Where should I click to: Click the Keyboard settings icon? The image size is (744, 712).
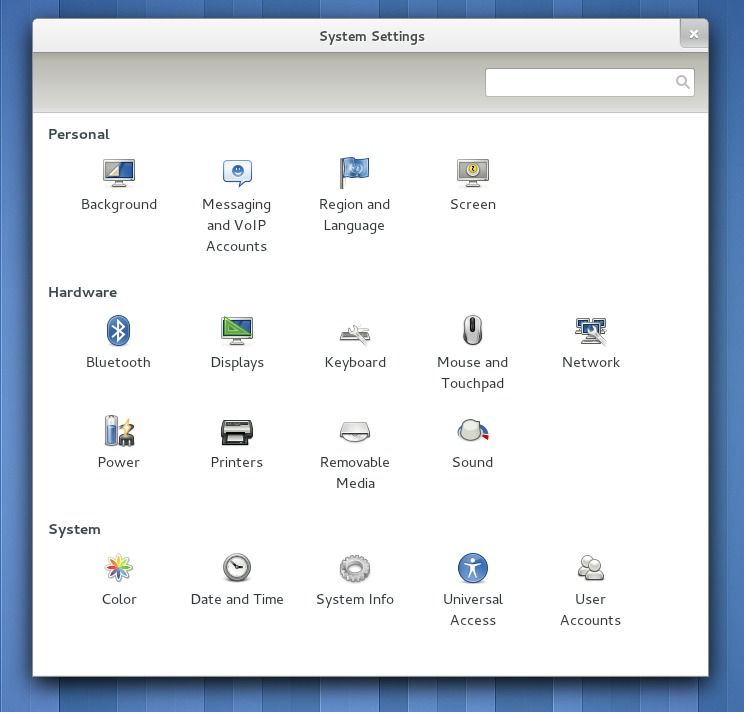(x=354, y=332)
